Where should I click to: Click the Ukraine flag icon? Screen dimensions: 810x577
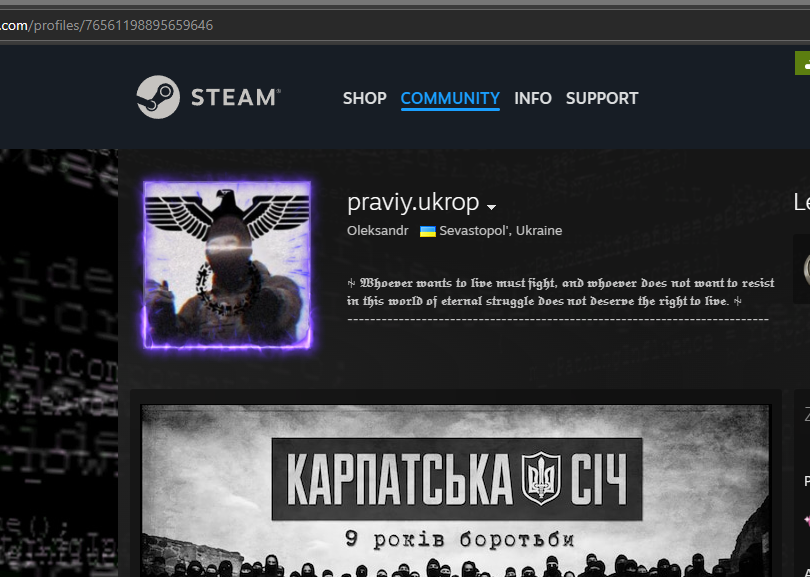(x=427, y=231)
